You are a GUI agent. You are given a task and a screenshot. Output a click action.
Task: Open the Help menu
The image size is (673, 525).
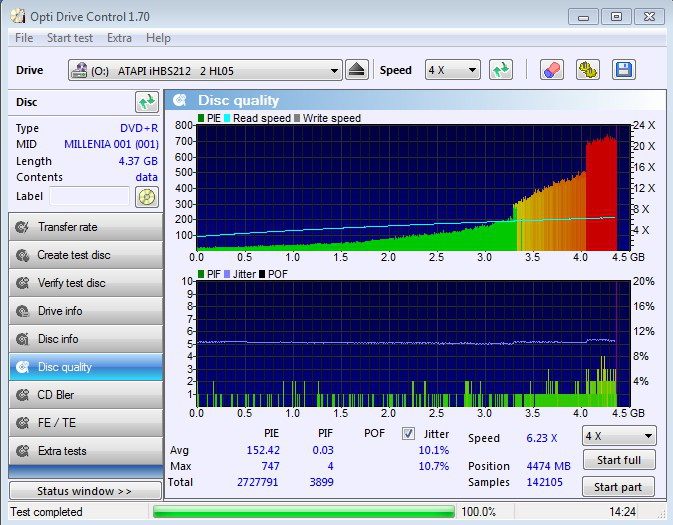[158, 38]
